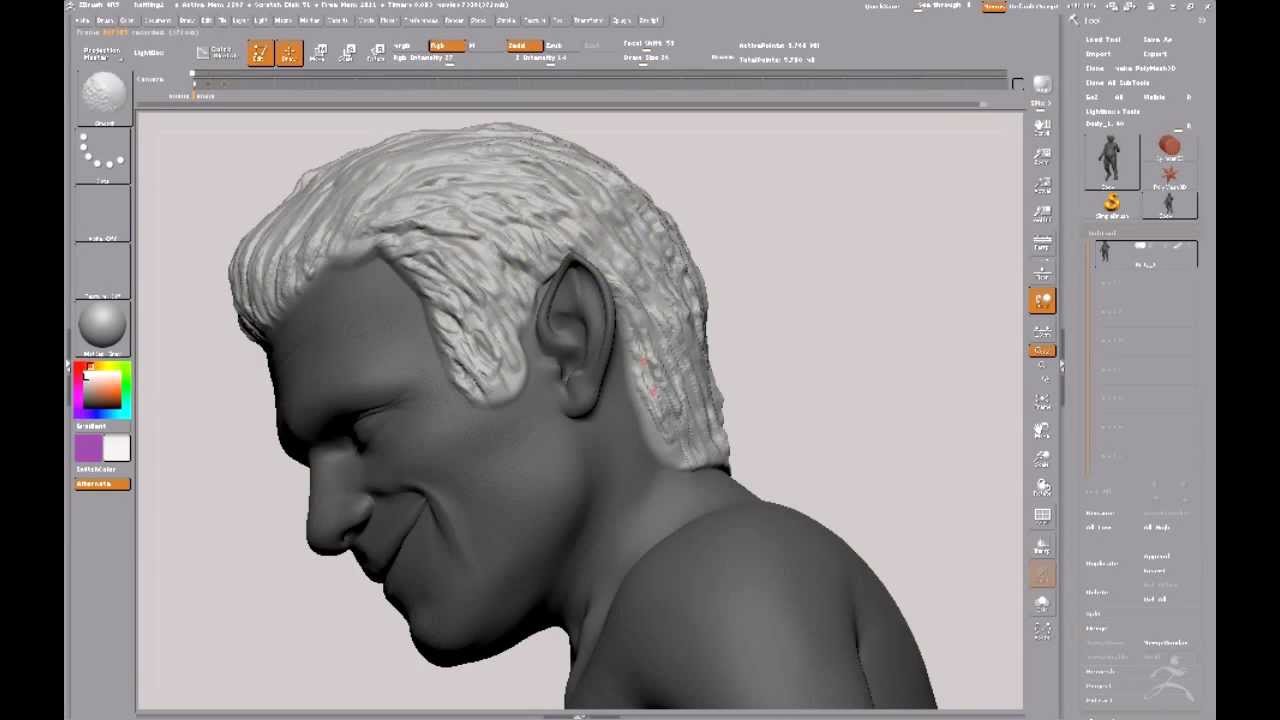This screenshot has width=1280, height=720.
Task: Toggle the PolyF polyframe icon
Action: point(1042,517)
